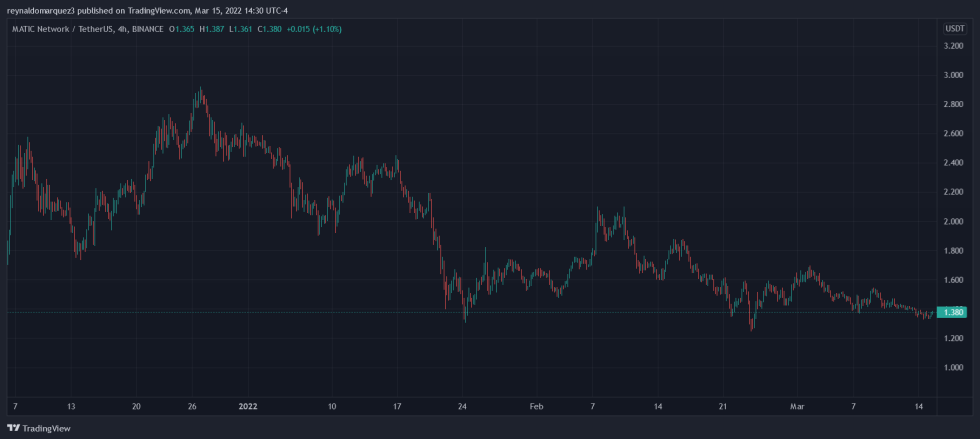Image resolution: width=980 pixels, height=439 pixels.
Task: Select the Feb label on time axis
Action: click(537, 407)
